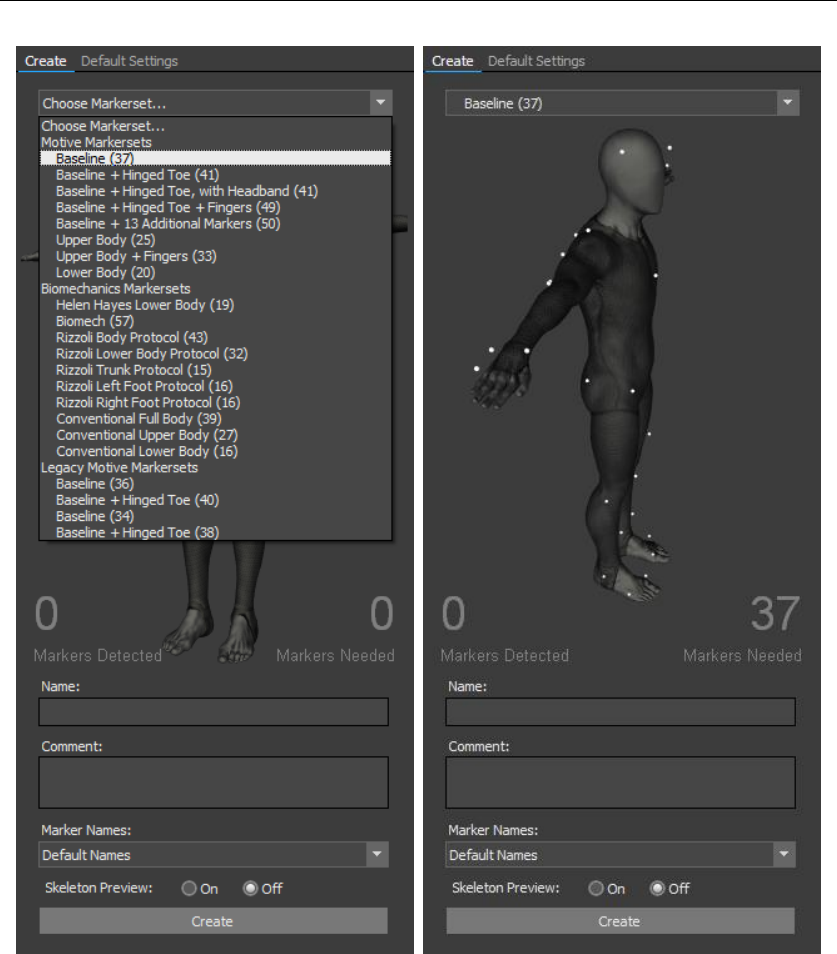This screenshot has width=837, height=954.
Task: Set Skeleton Preview Off in right panel
Action: [657, 888]
